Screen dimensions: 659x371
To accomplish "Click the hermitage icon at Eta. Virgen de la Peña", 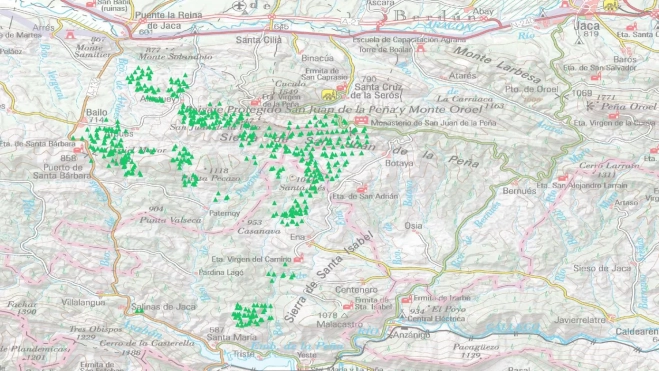I will pos(256,102).
